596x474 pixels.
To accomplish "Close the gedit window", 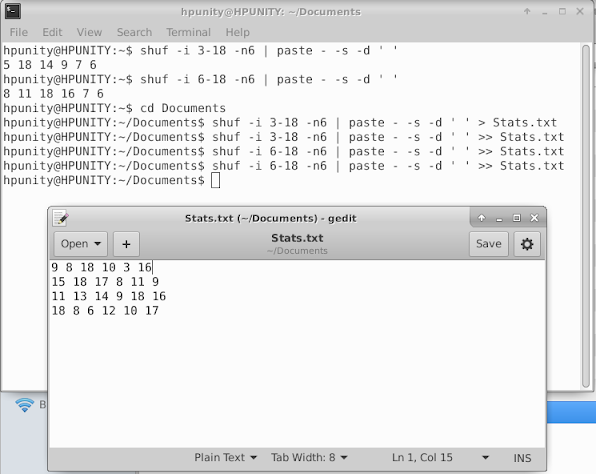I will pos(534,218).
